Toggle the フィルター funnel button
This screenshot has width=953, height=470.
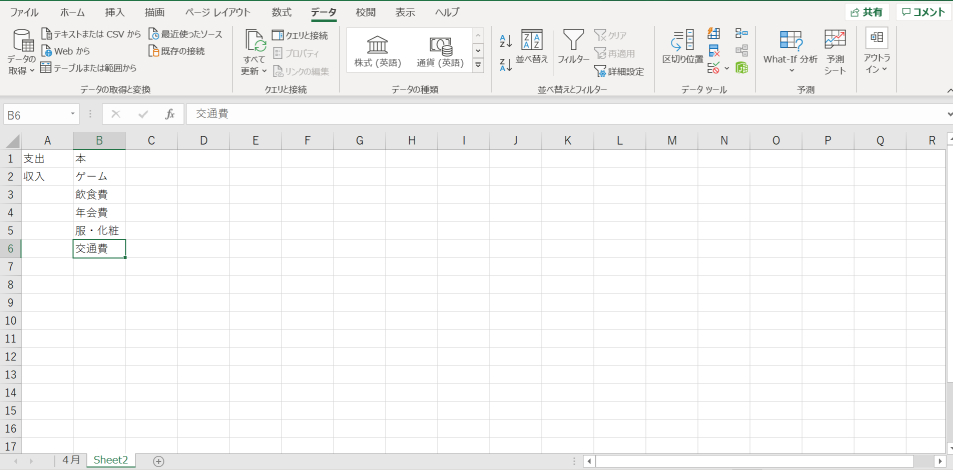point(573,47)
